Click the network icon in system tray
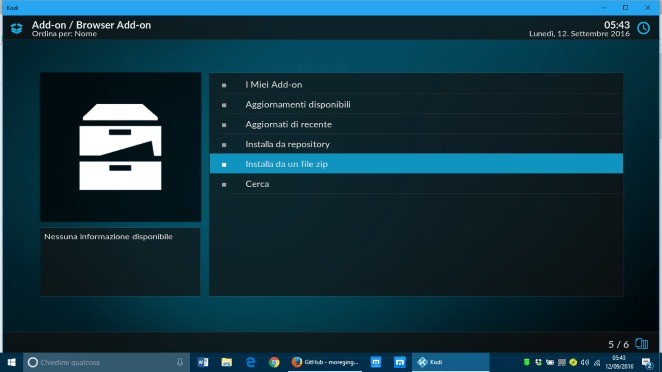Screen dimensions: 662x372 597,362
